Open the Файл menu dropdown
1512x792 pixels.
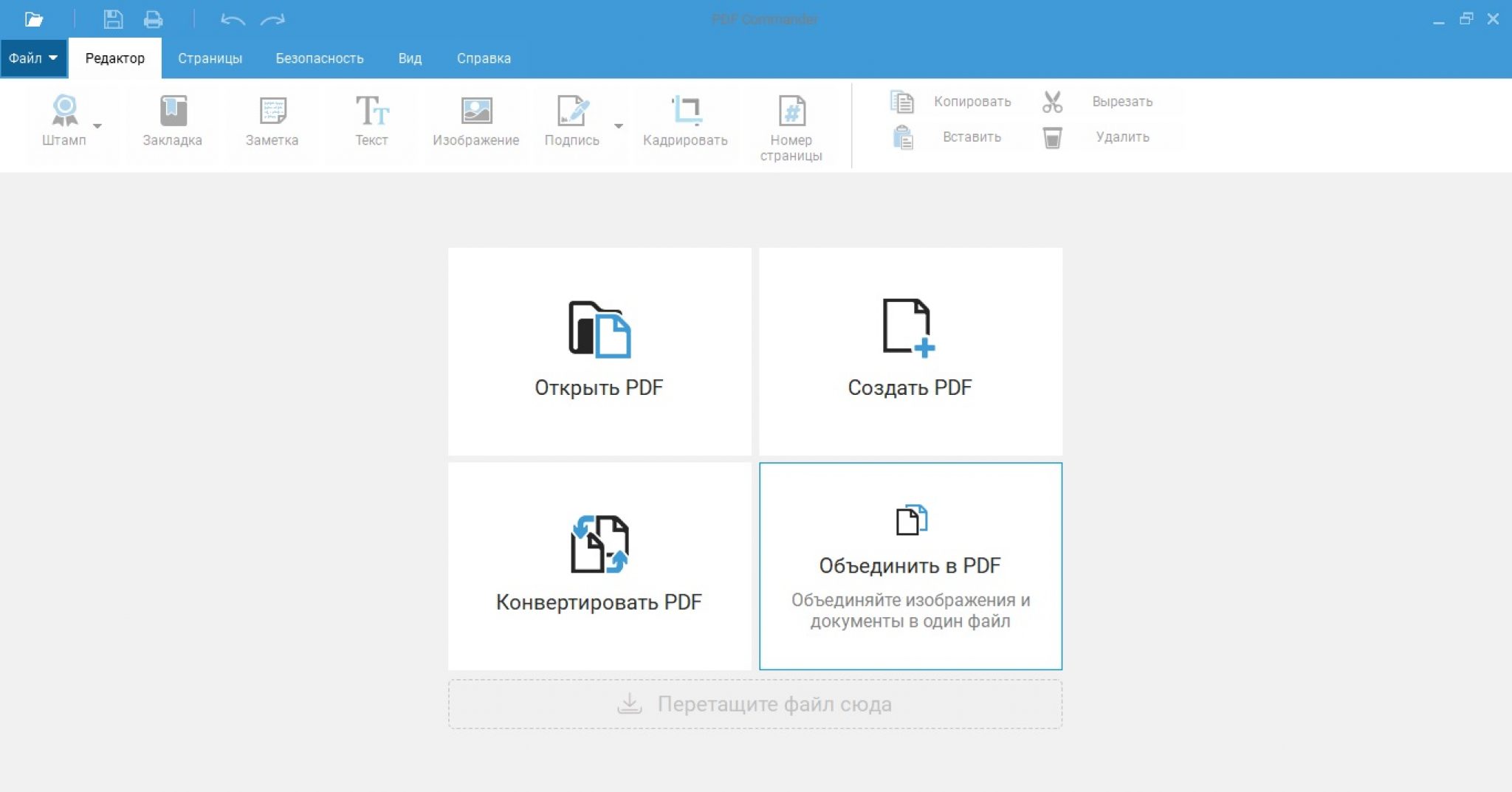pos(33,58)
